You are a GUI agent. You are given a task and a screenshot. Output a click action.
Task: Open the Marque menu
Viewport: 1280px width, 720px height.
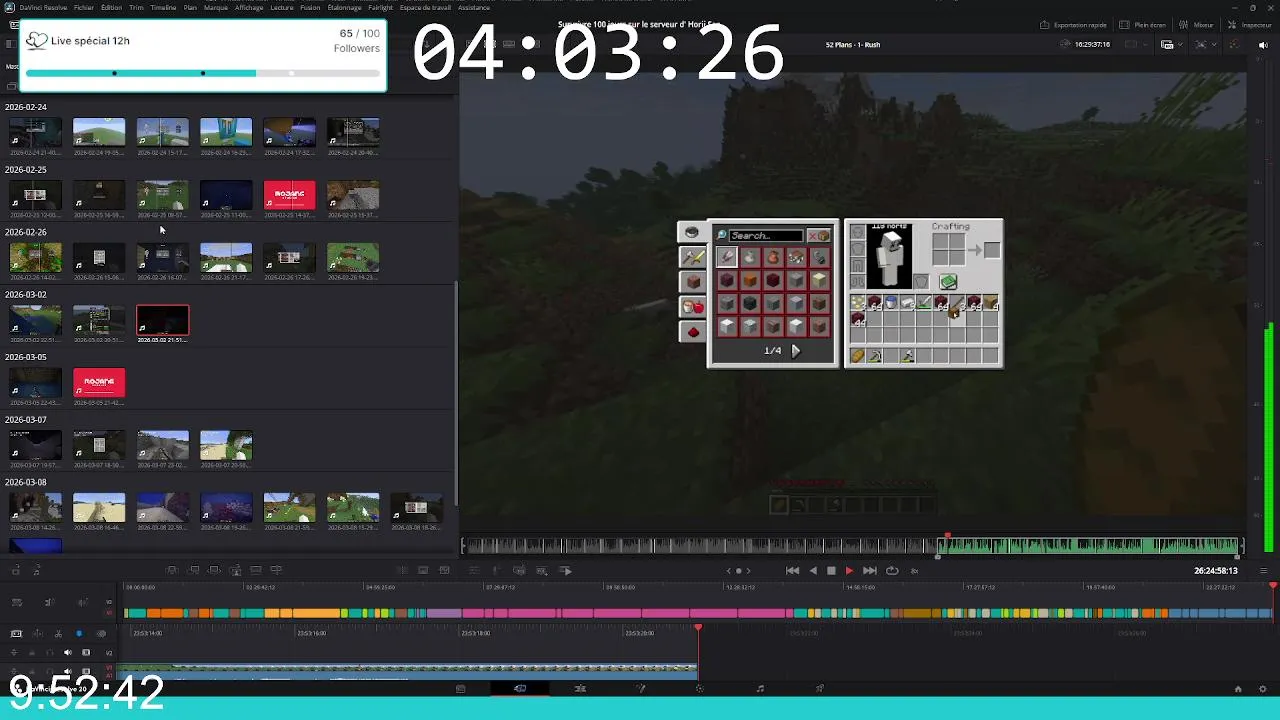coord(215,7)
